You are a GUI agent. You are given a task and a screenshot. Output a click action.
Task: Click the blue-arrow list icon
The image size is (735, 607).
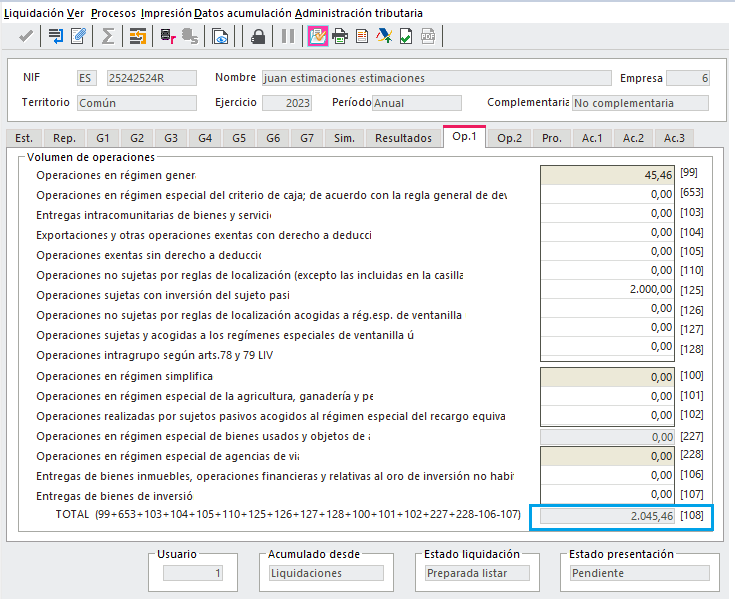click(56, 37)
